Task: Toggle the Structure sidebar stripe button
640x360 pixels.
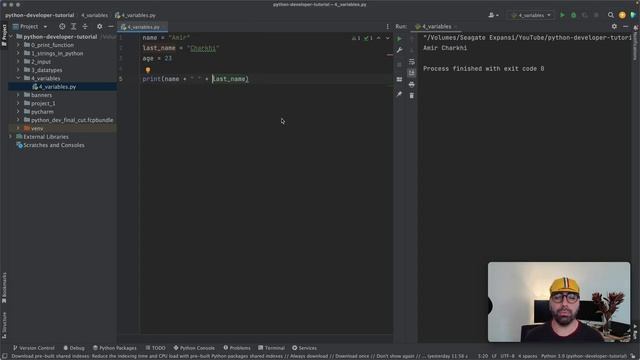Action: [x=4, y=325]
